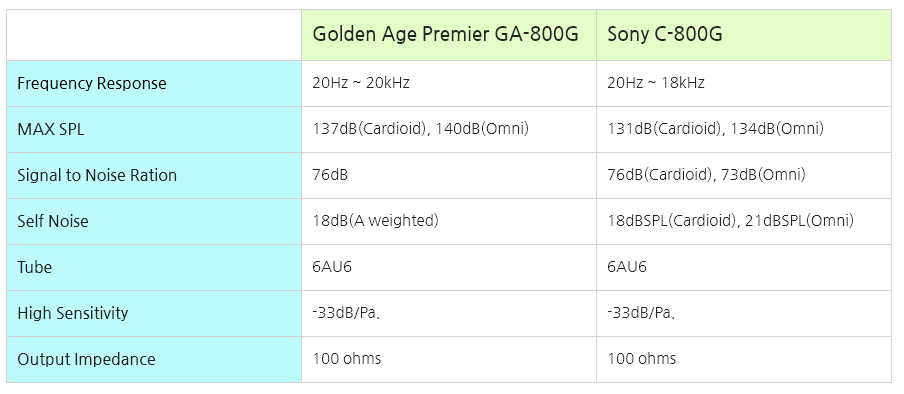904x394 pixels.
Task: Select 131dB(Cardioid), 134dB(Omni) cell
Action: [744, 130]
